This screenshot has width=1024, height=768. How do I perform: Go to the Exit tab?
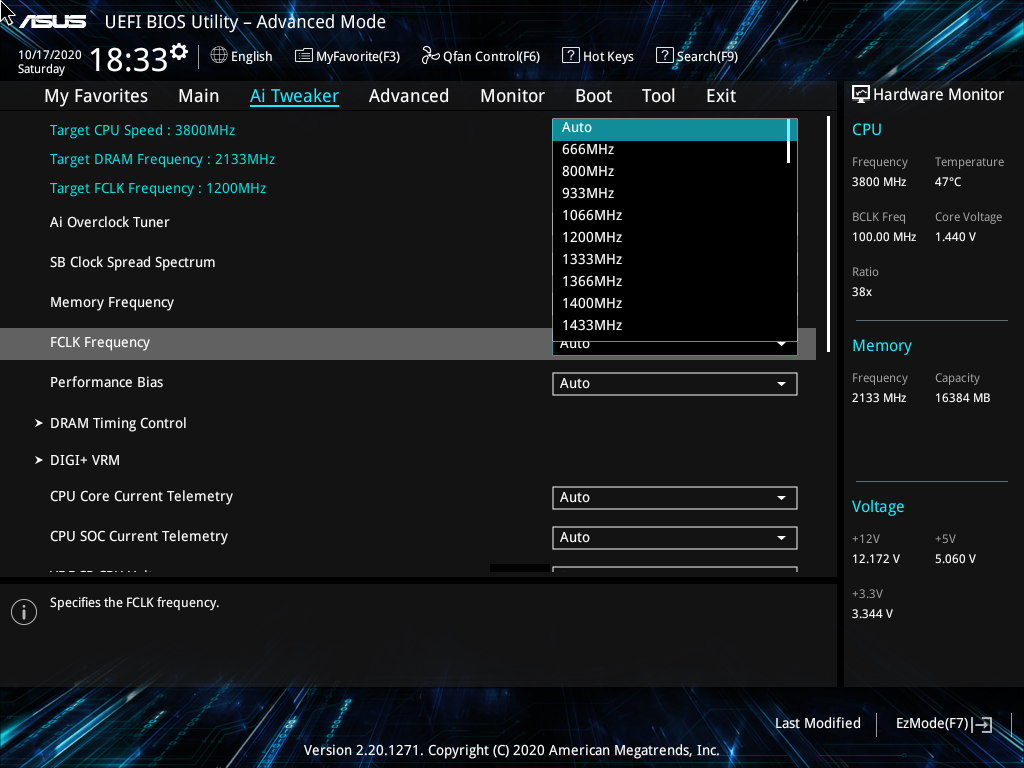(721, 96)
